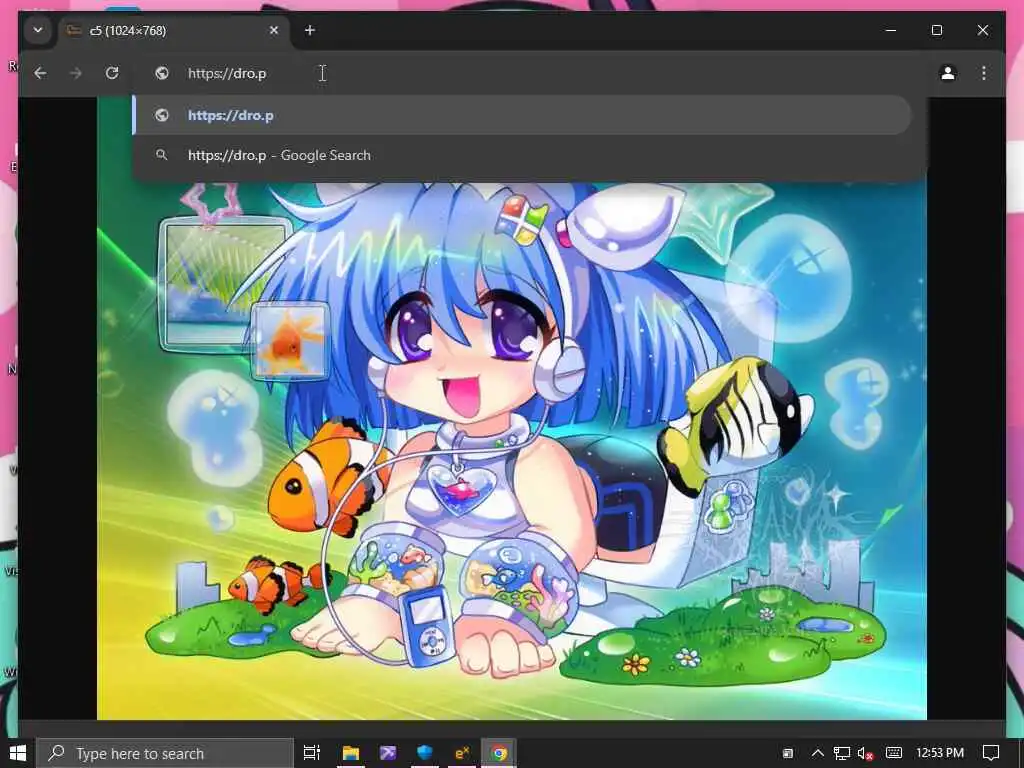Open the purple arrow app on taskbar

pos(388,754)
